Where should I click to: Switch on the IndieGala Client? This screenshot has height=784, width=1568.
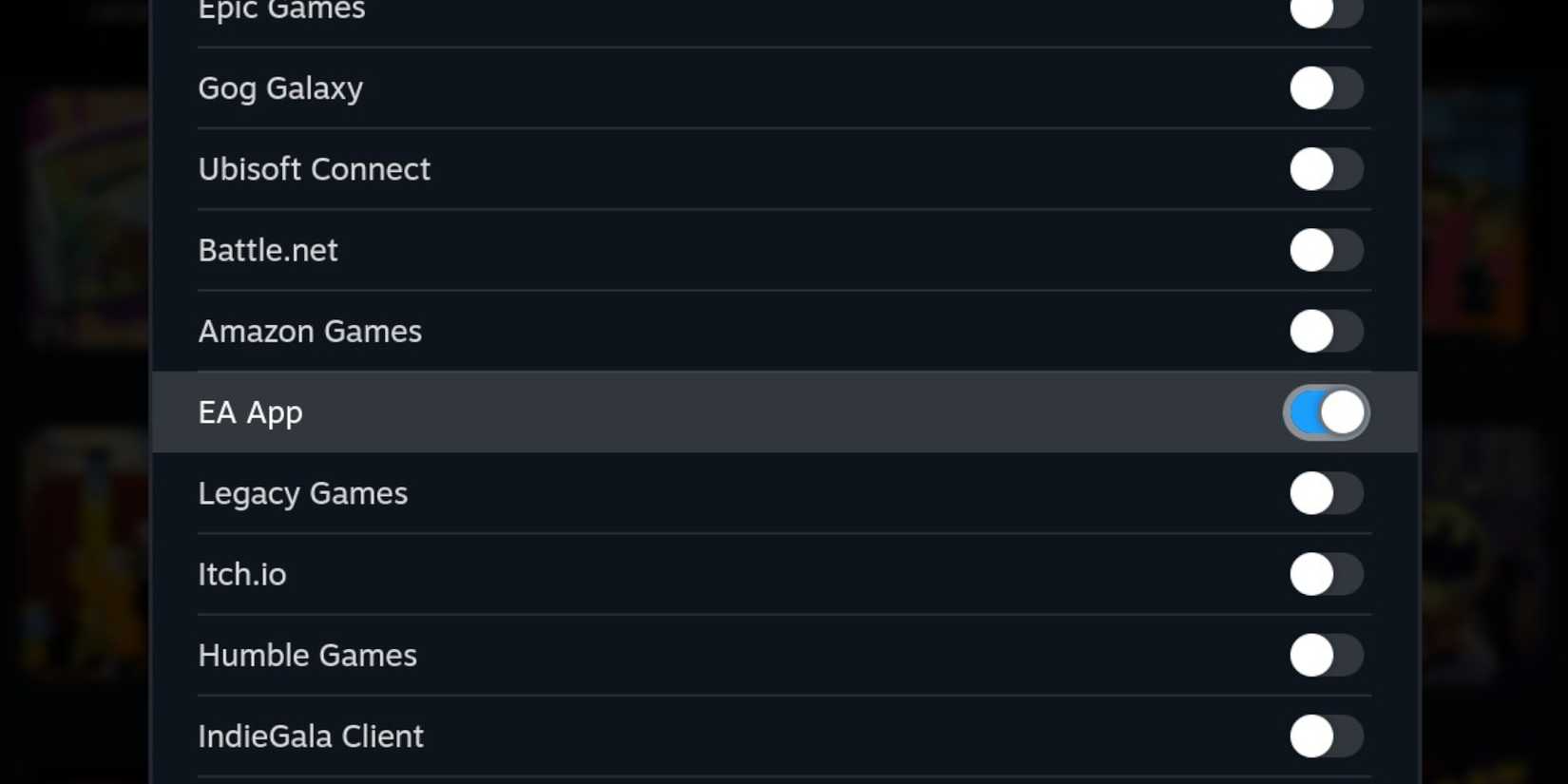coord(1327,736)
